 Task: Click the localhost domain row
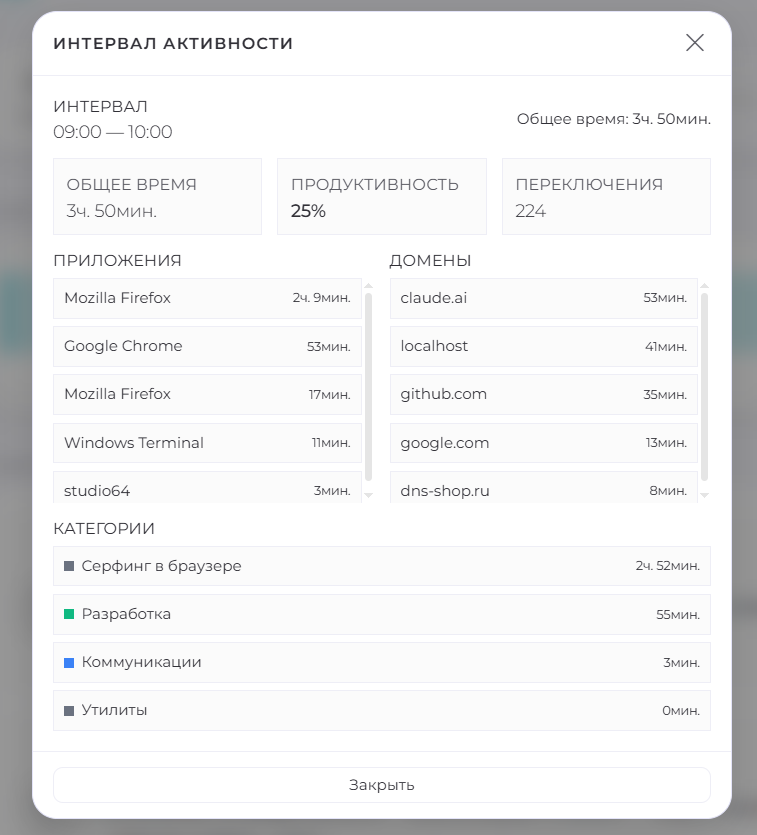544,347
